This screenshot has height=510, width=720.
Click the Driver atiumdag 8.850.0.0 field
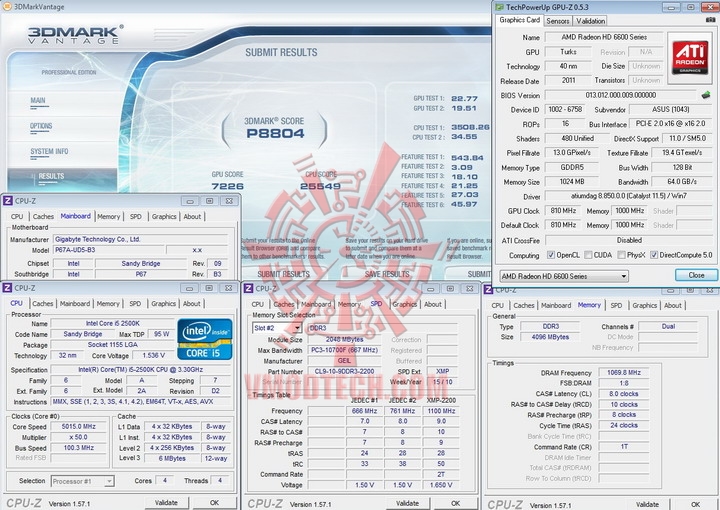(629, 196)
